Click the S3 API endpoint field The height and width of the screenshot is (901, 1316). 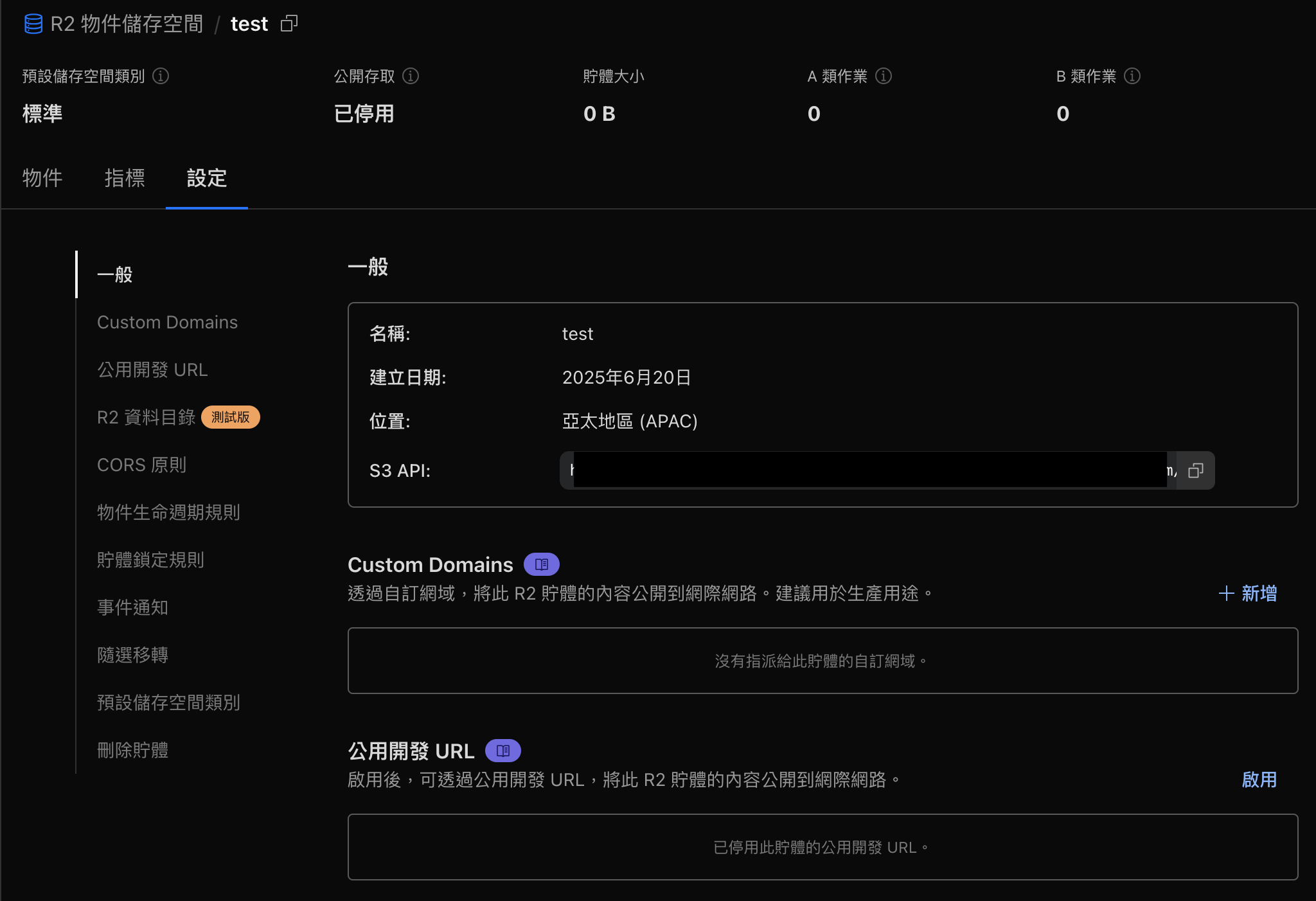[868, 470]
